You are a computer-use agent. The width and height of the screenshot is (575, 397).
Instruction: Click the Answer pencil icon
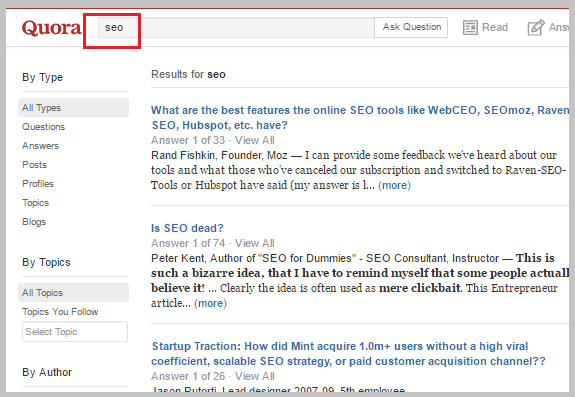(536, 27)
